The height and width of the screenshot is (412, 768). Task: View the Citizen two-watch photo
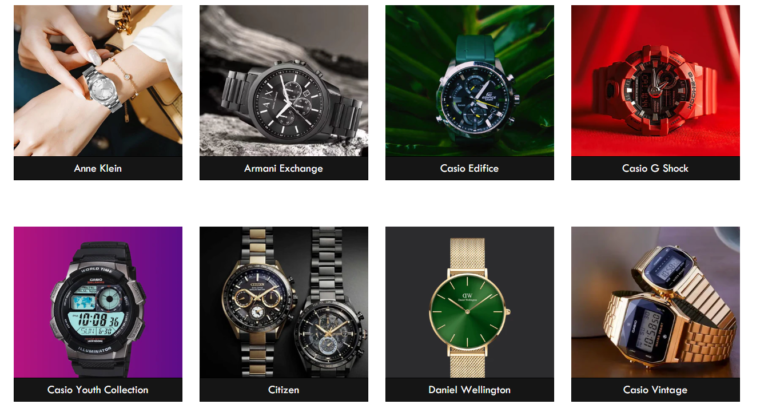(x=284, y=302)
